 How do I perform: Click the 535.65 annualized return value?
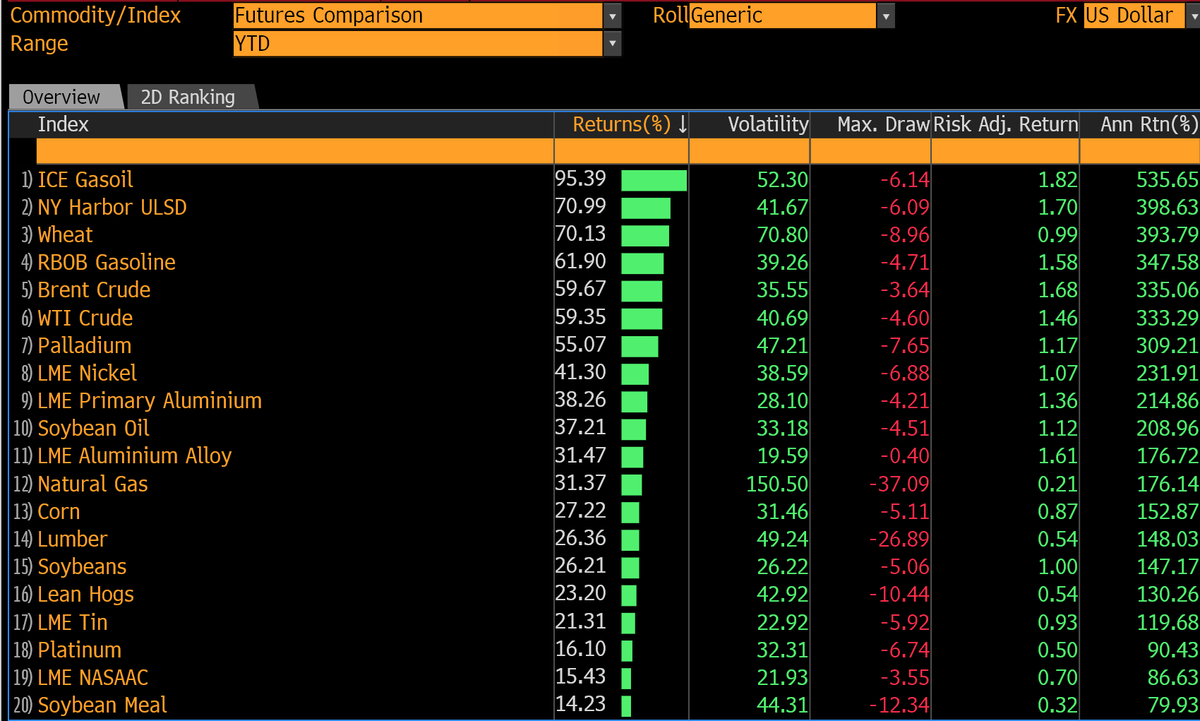pos(1167,180)
